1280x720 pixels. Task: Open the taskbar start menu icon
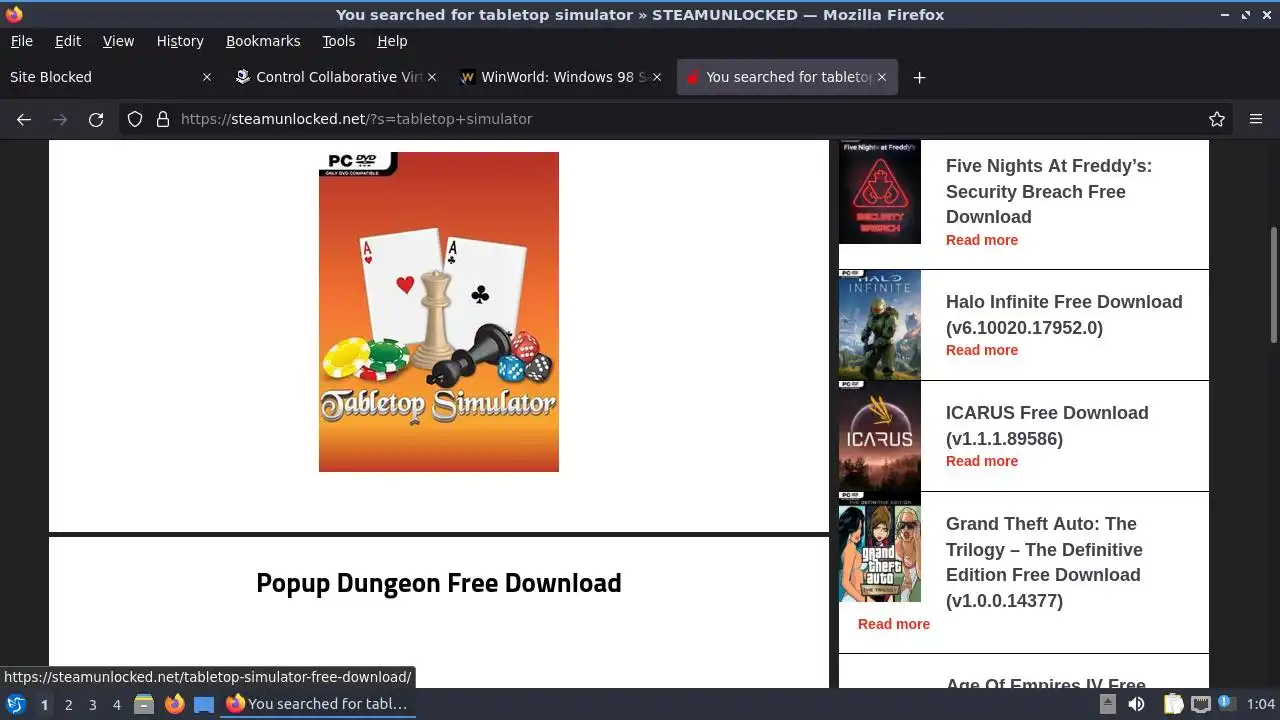coord(16,704)
